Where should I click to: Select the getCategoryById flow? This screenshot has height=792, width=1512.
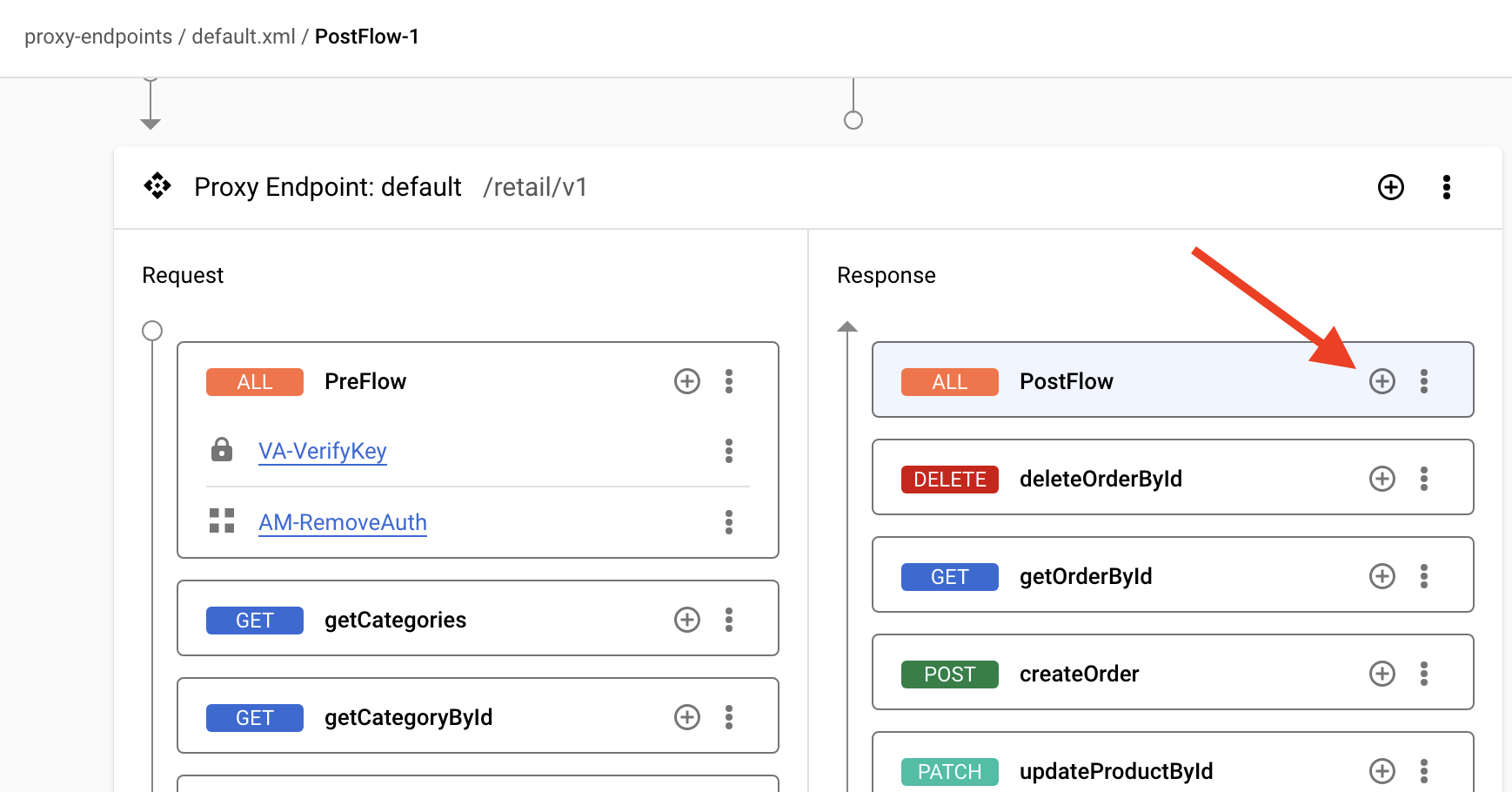pyautogui.click(x=478, y=715)
